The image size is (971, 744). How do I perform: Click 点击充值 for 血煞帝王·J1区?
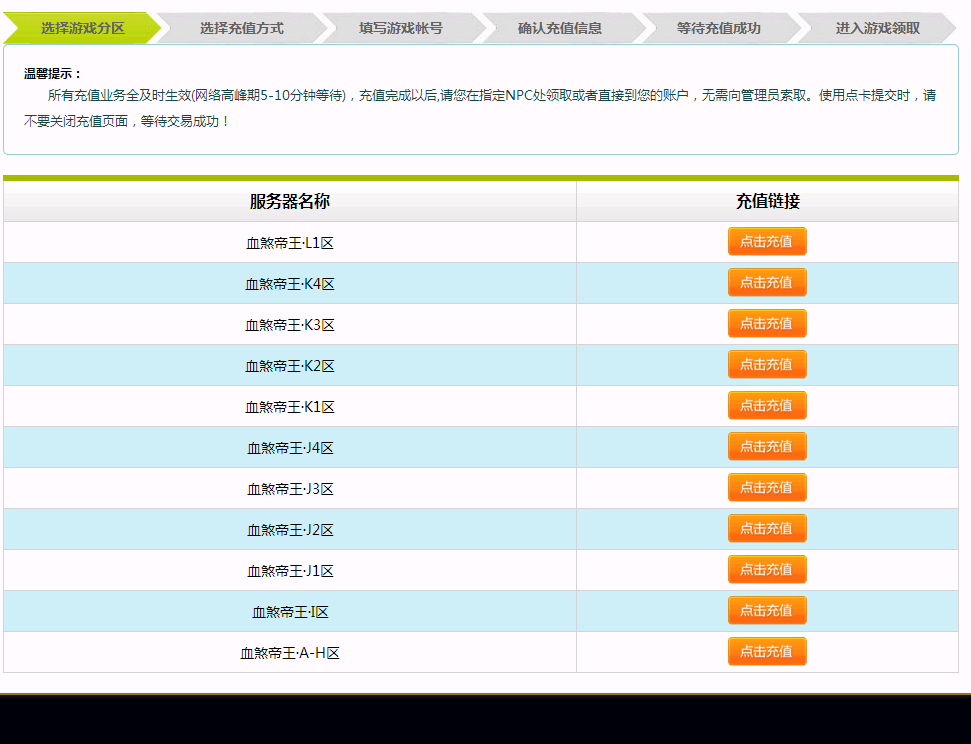[767, 569]
